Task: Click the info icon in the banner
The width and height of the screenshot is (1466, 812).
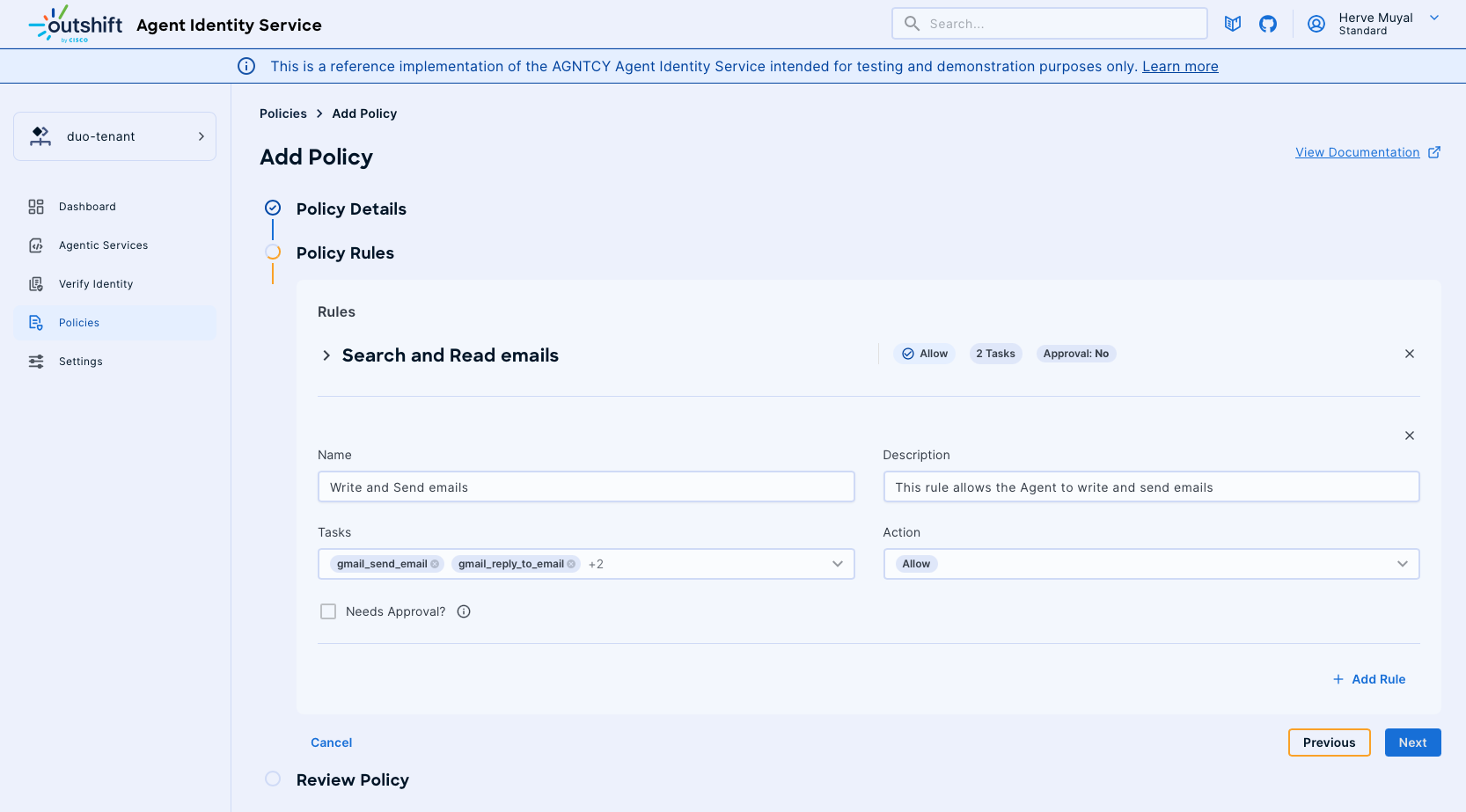Action: point(246,66)
